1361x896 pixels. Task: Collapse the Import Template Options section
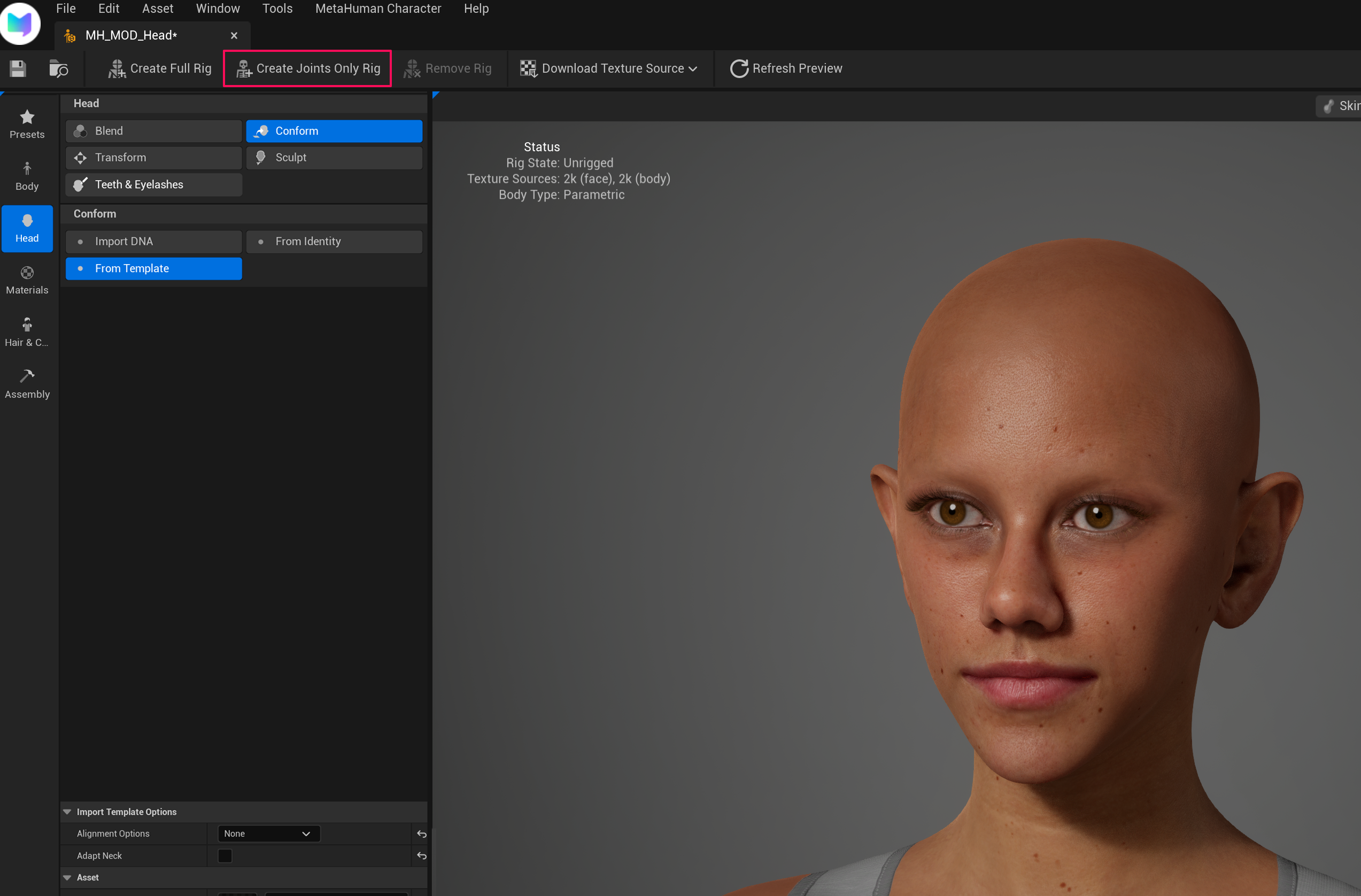click(x=67, y=812)
